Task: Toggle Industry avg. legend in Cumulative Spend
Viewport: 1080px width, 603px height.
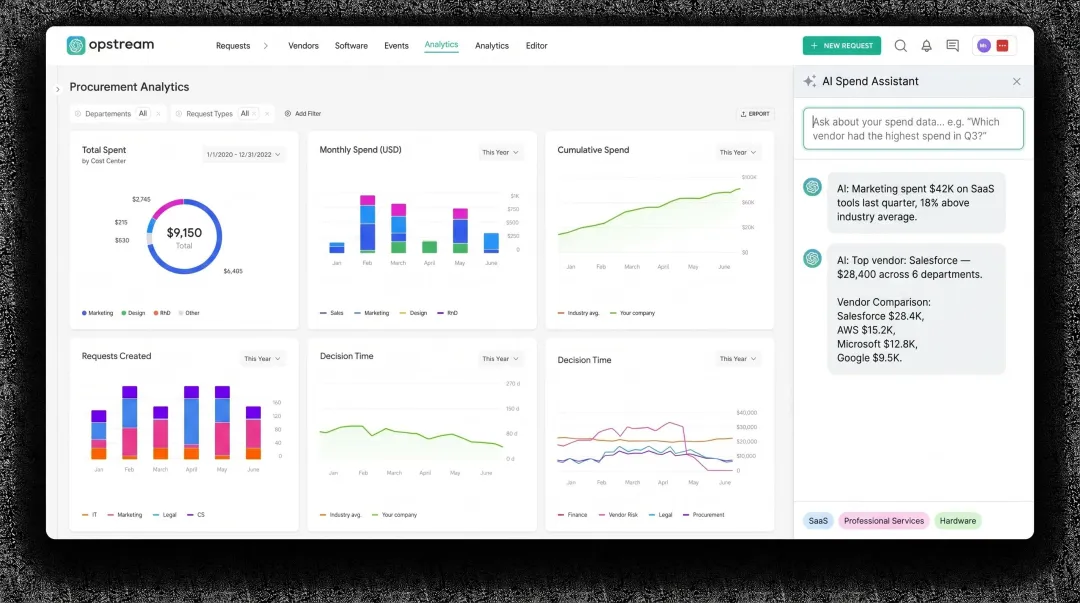Action: click(579, 313)
